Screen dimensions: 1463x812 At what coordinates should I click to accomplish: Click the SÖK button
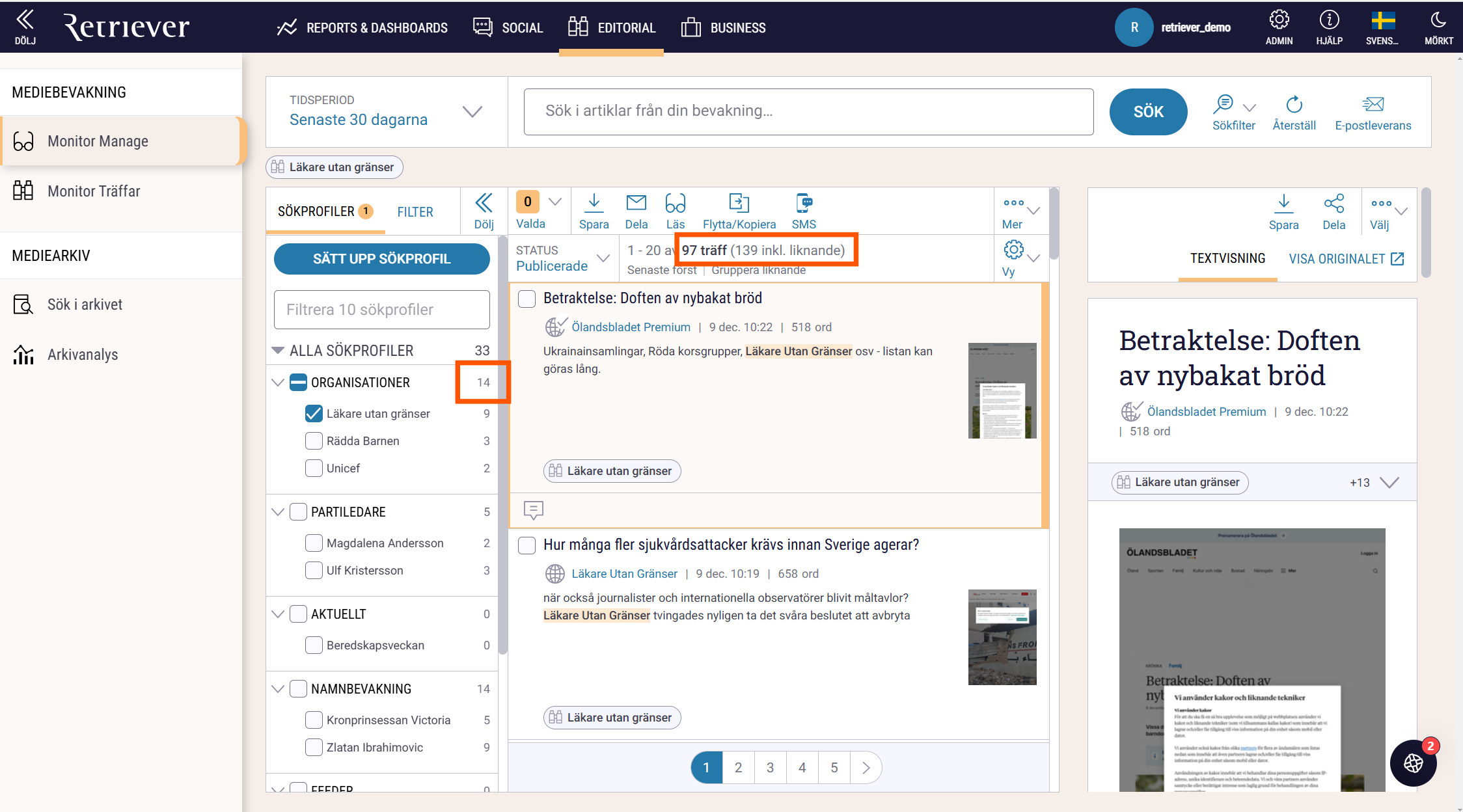1148,111
